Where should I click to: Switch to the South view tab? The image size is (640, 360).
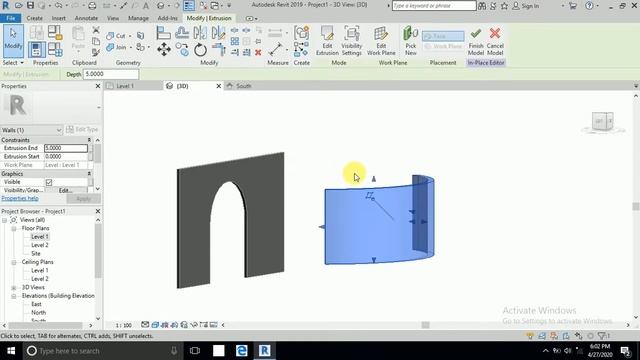pyautogui.click(x=244, y=86)
